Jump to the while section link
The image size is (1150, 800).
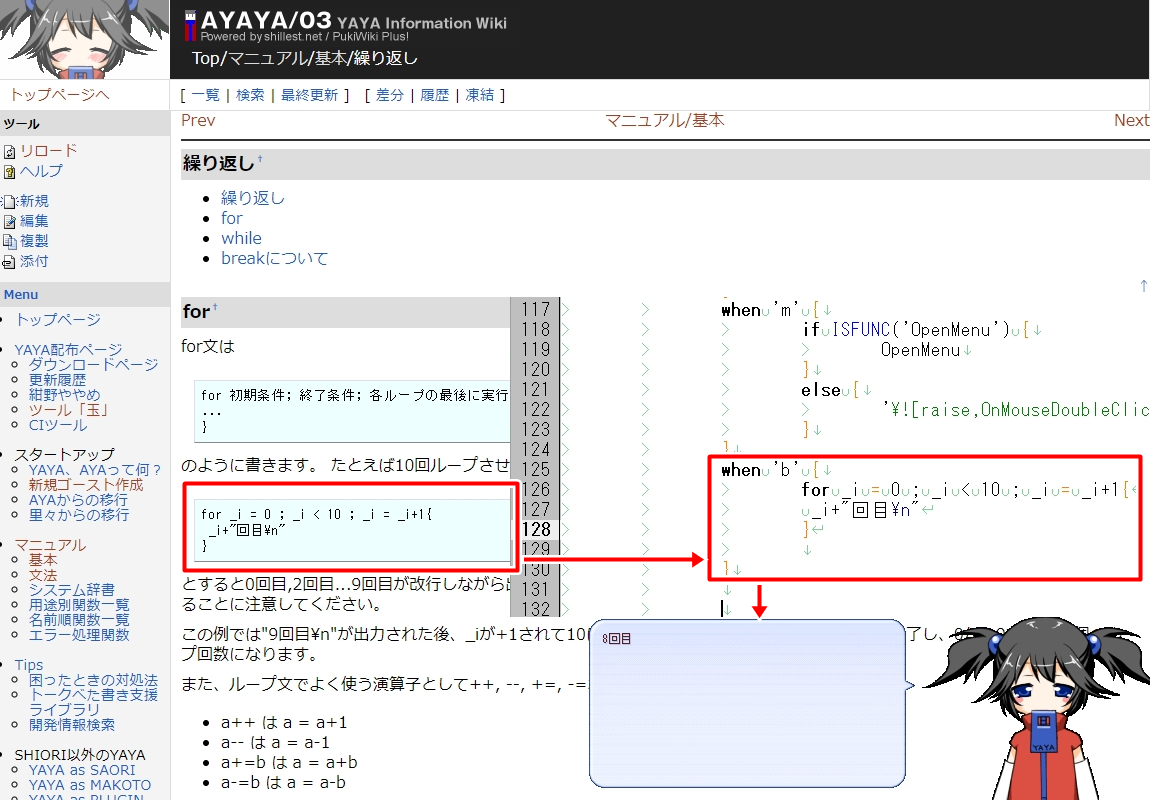(x=241, y=238)
